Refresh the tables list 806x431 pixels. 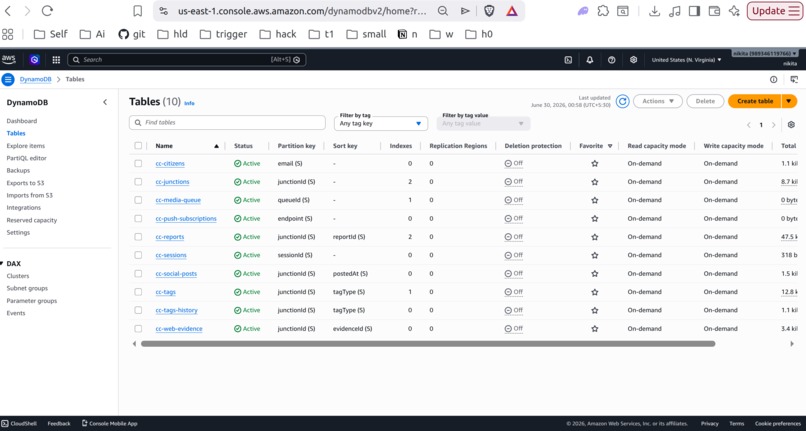pos(622,101)
